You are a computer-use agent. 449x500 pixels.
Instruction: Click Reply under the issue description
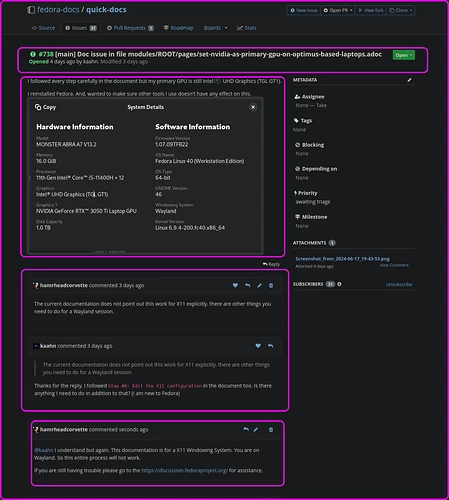(x=271, y=264)
